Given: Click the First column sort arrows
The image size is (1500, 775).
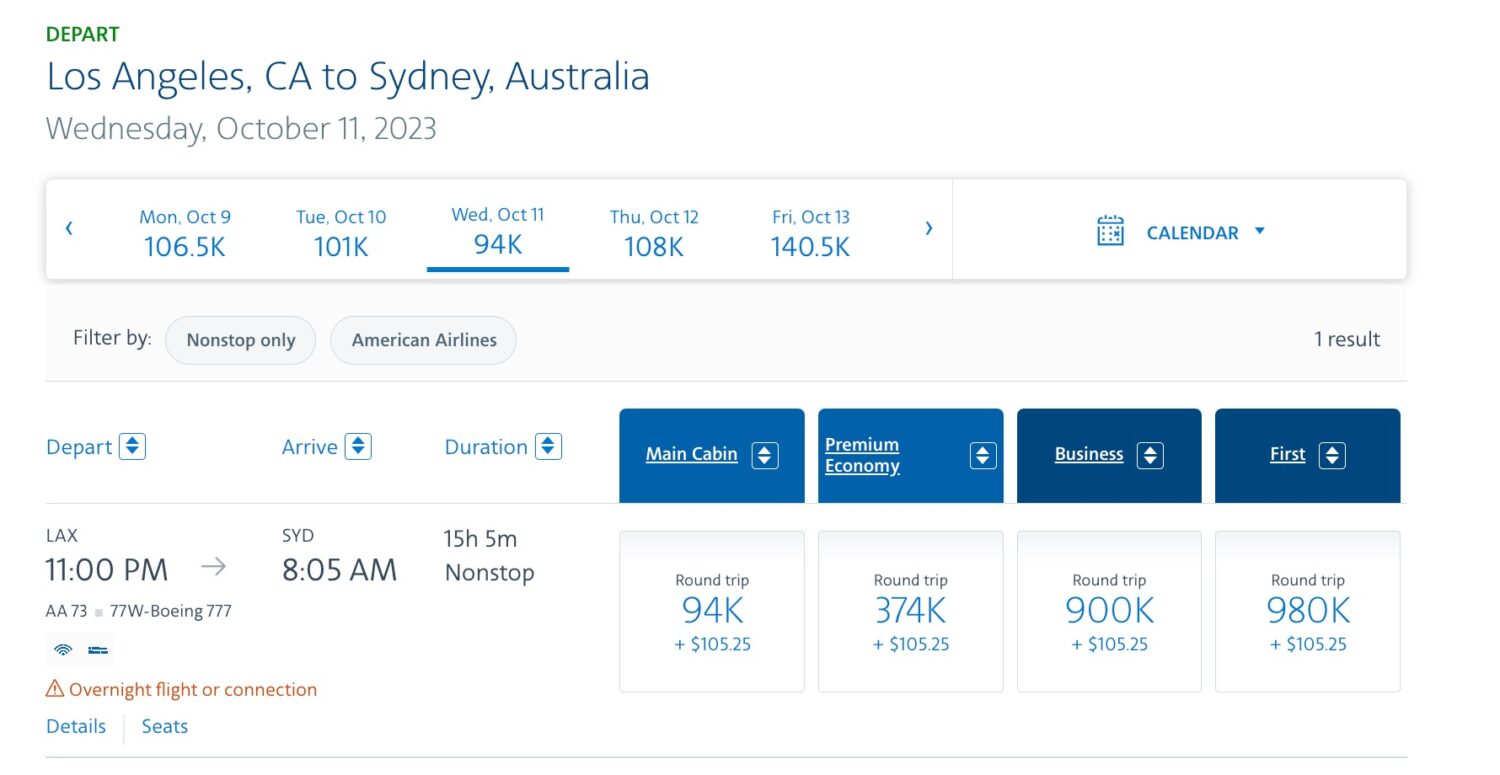Looking at the screenshot, I should [x=1333, y=455].
